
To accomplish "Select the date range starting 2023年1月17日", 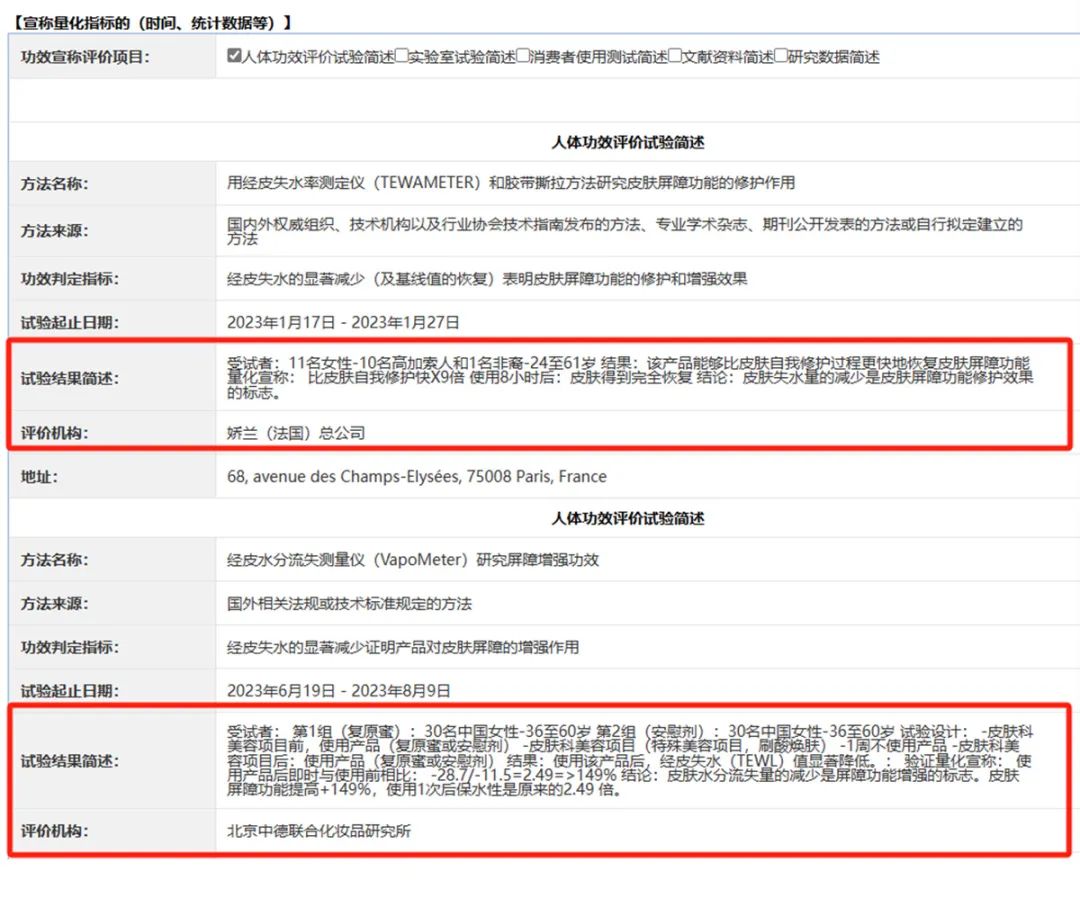I will (x=343, y=322).
